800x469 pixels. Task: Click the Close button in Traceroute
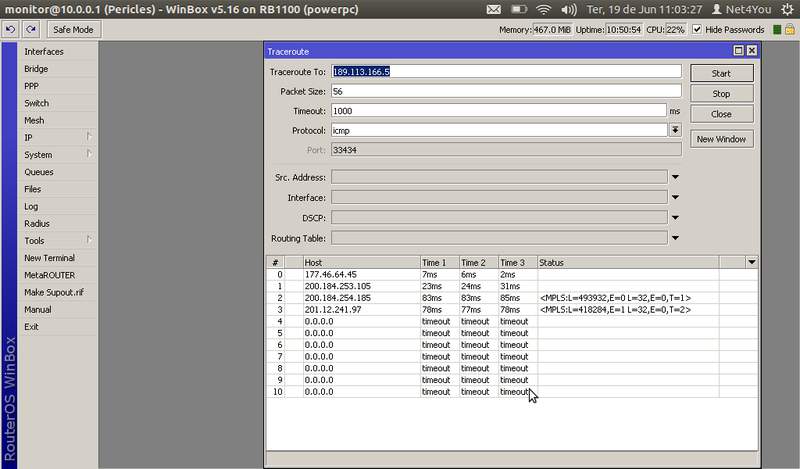coord(721,114)
